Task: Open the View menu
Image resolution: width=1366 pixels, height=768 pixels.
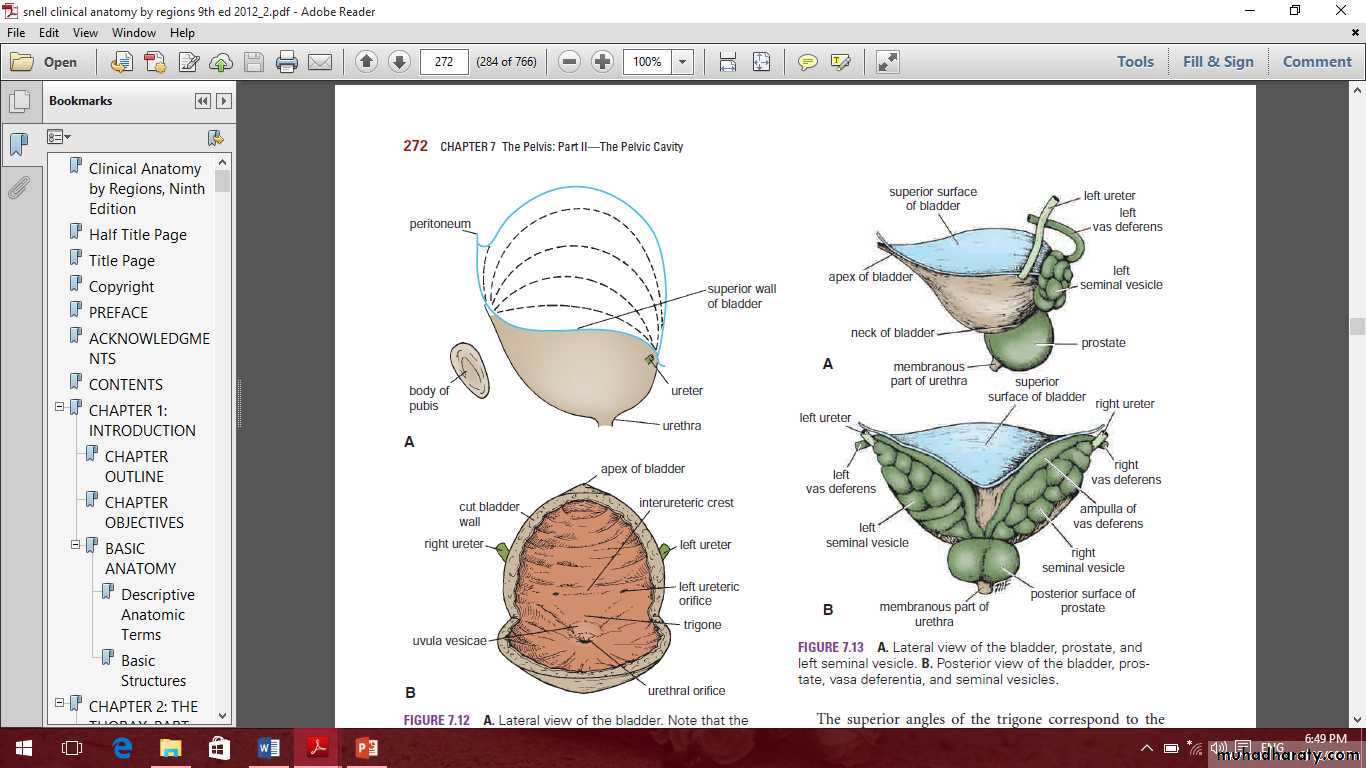Action: 85,33
